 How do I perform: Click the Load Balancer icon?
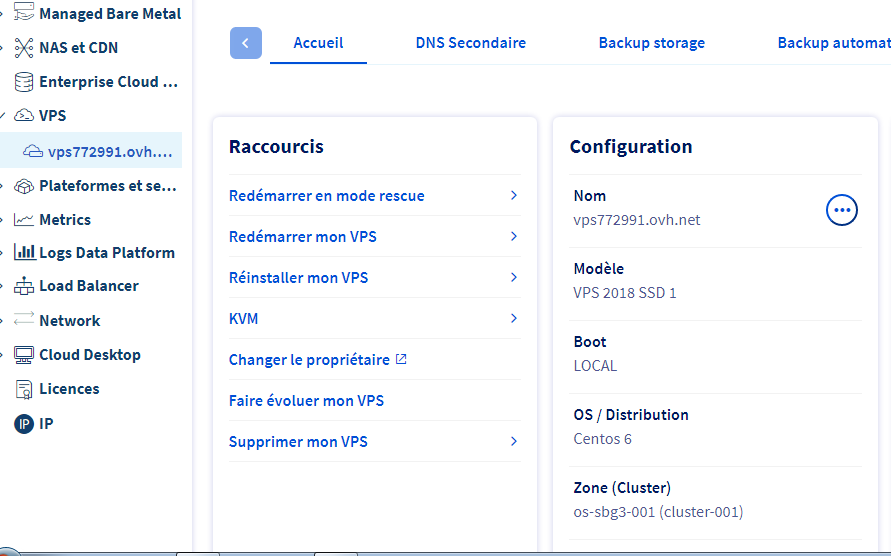coord(23,286)
